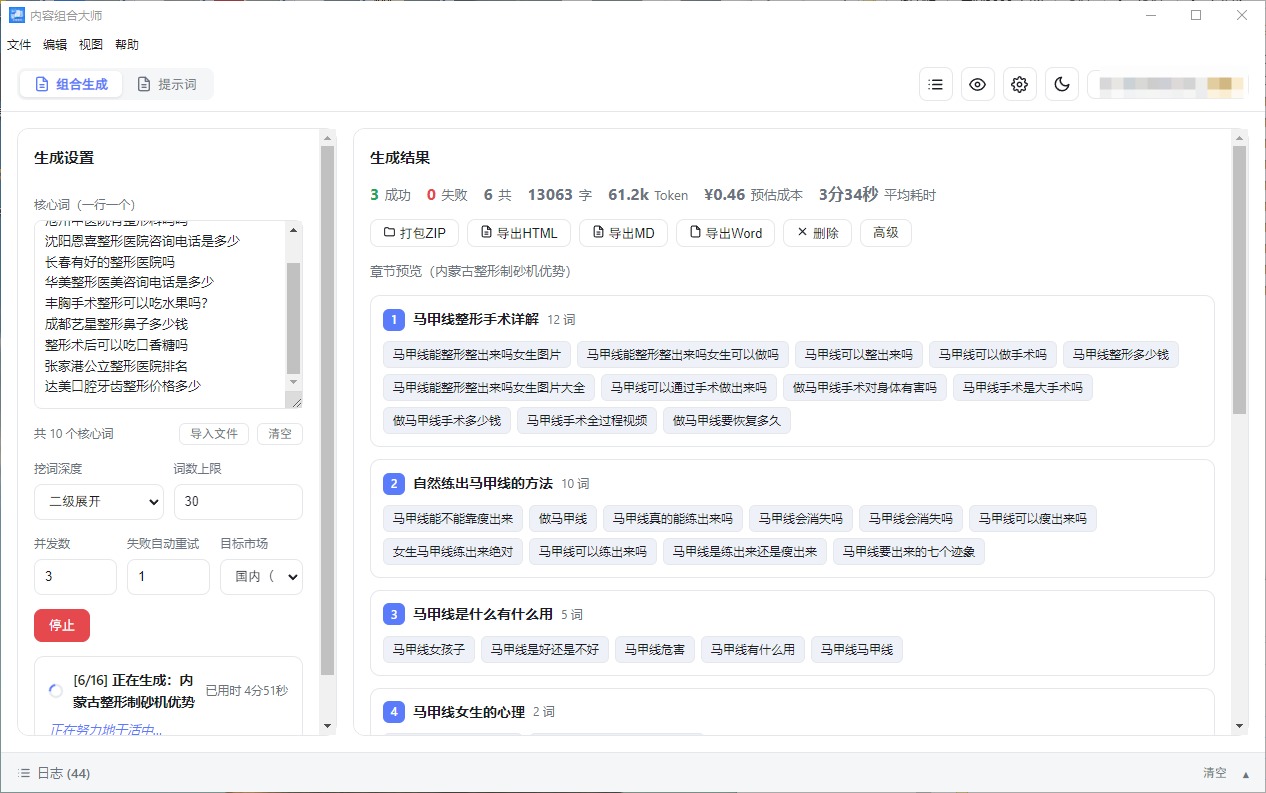Click the eye preview icon
Image resolution: width=1266 pixels, height=793 pixels.
click(x=978, y=84)
